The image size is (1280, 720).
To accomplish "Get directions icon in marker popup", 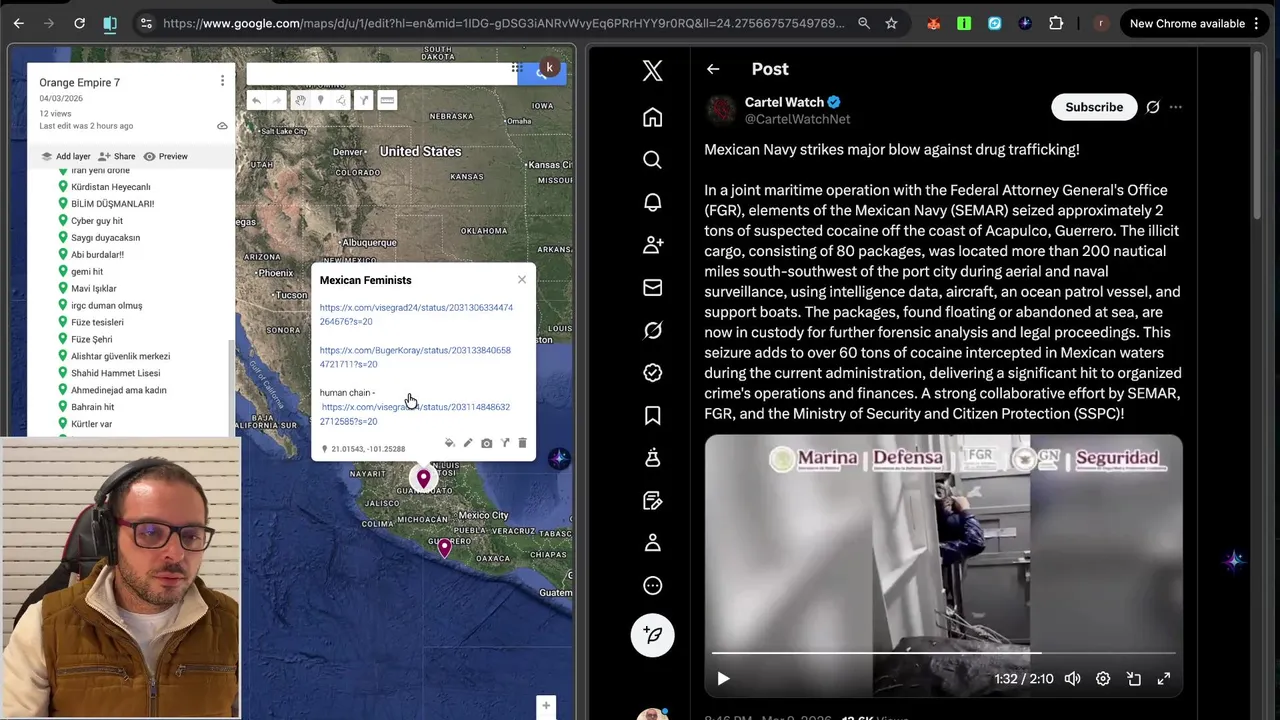I will coord(505,443).
